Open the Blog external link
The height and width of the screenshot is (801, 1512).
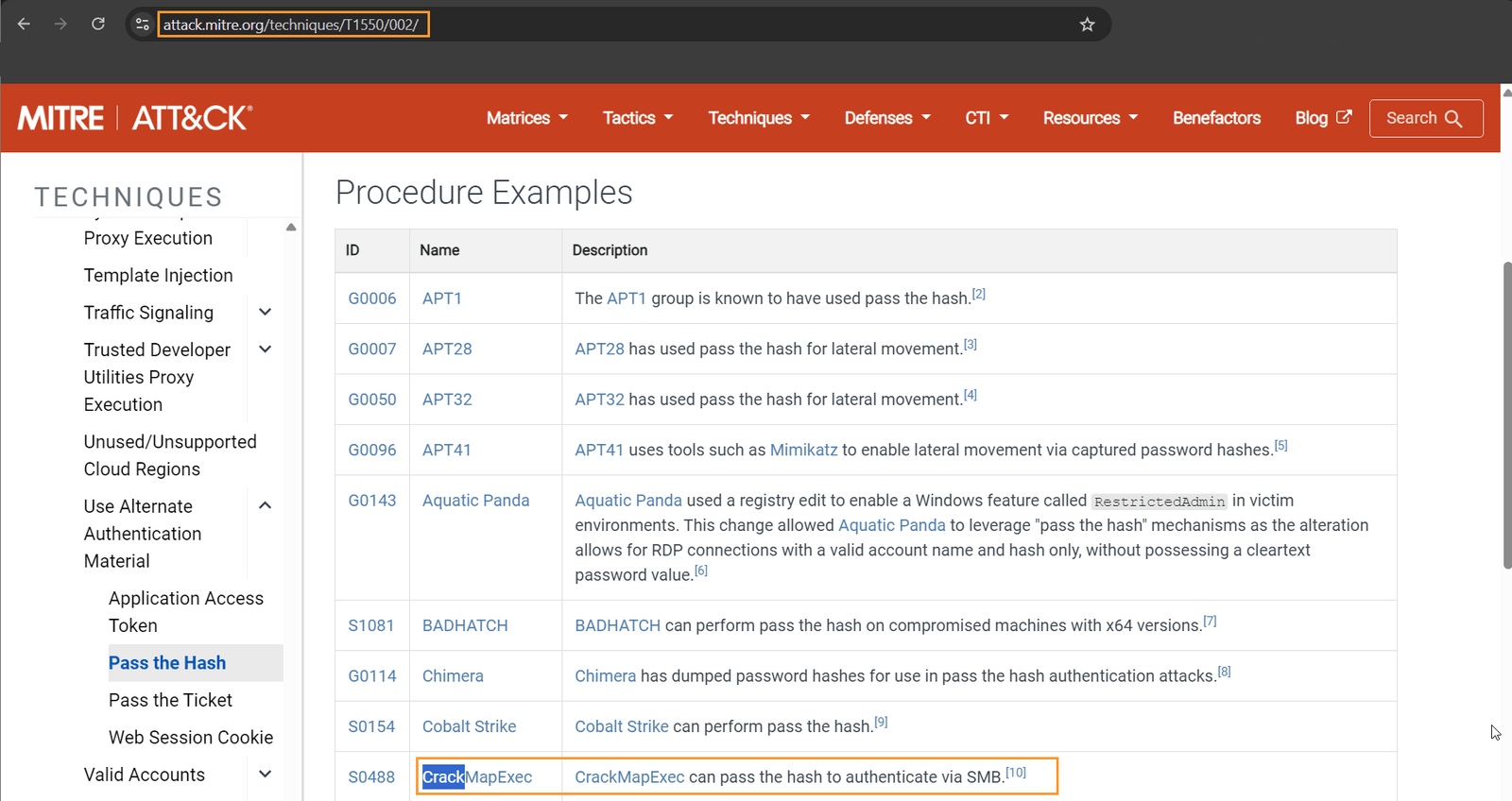1323,118
